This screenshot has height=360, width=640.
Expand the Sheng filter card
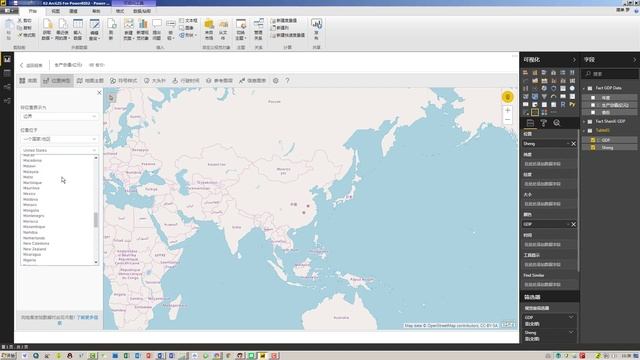(571, 333)
